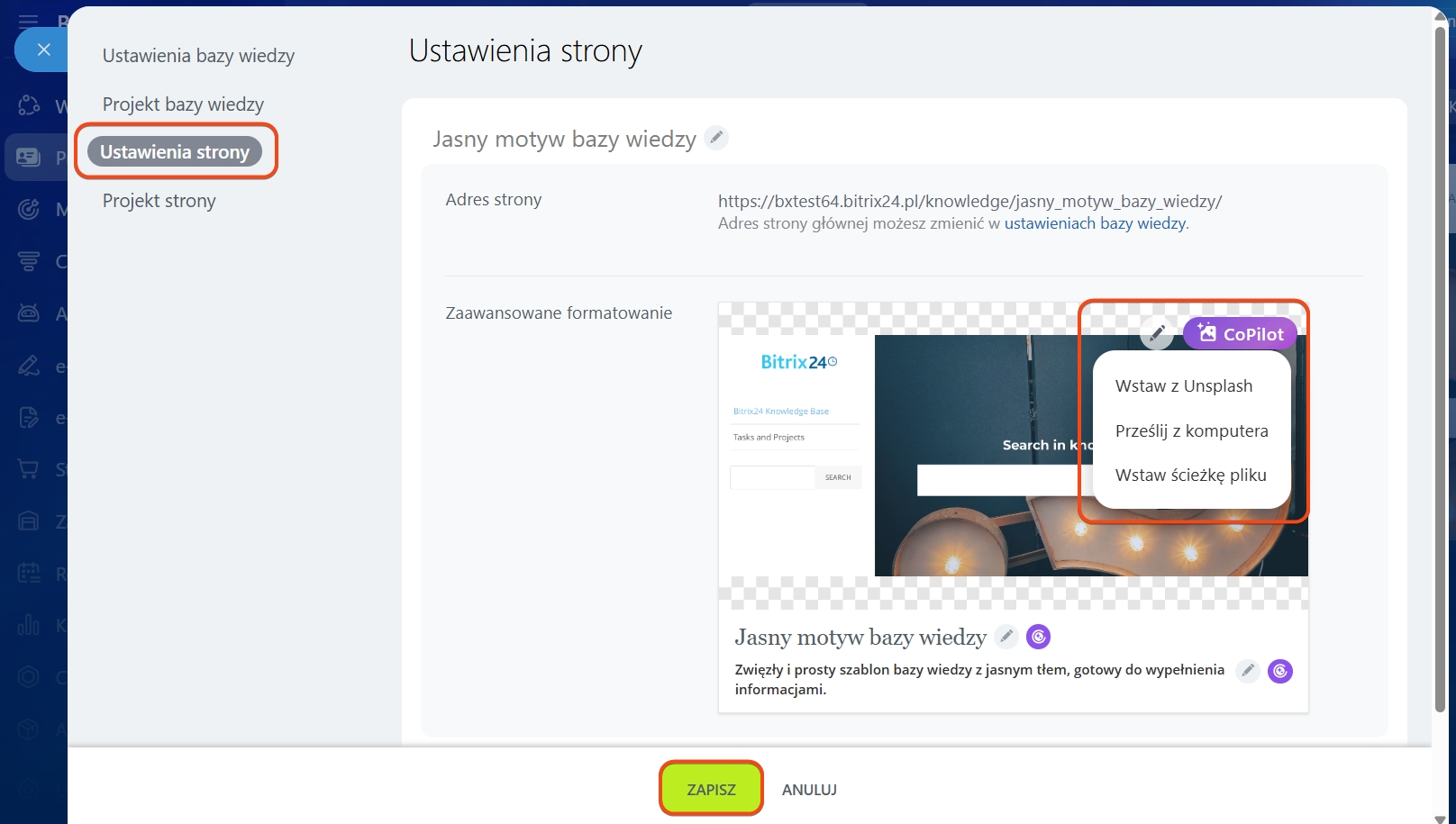Click the page URL address text
Screen dimensions: 1456x824
pyautogui.click(x=969, y=201)
